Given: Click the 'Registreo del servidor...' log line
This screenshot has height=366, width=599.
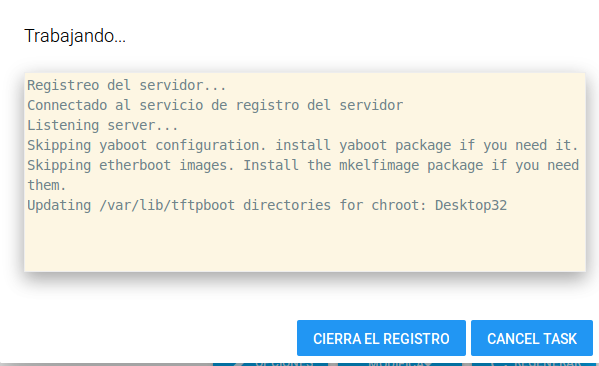Looking at the screenshot, I should 127,85.
